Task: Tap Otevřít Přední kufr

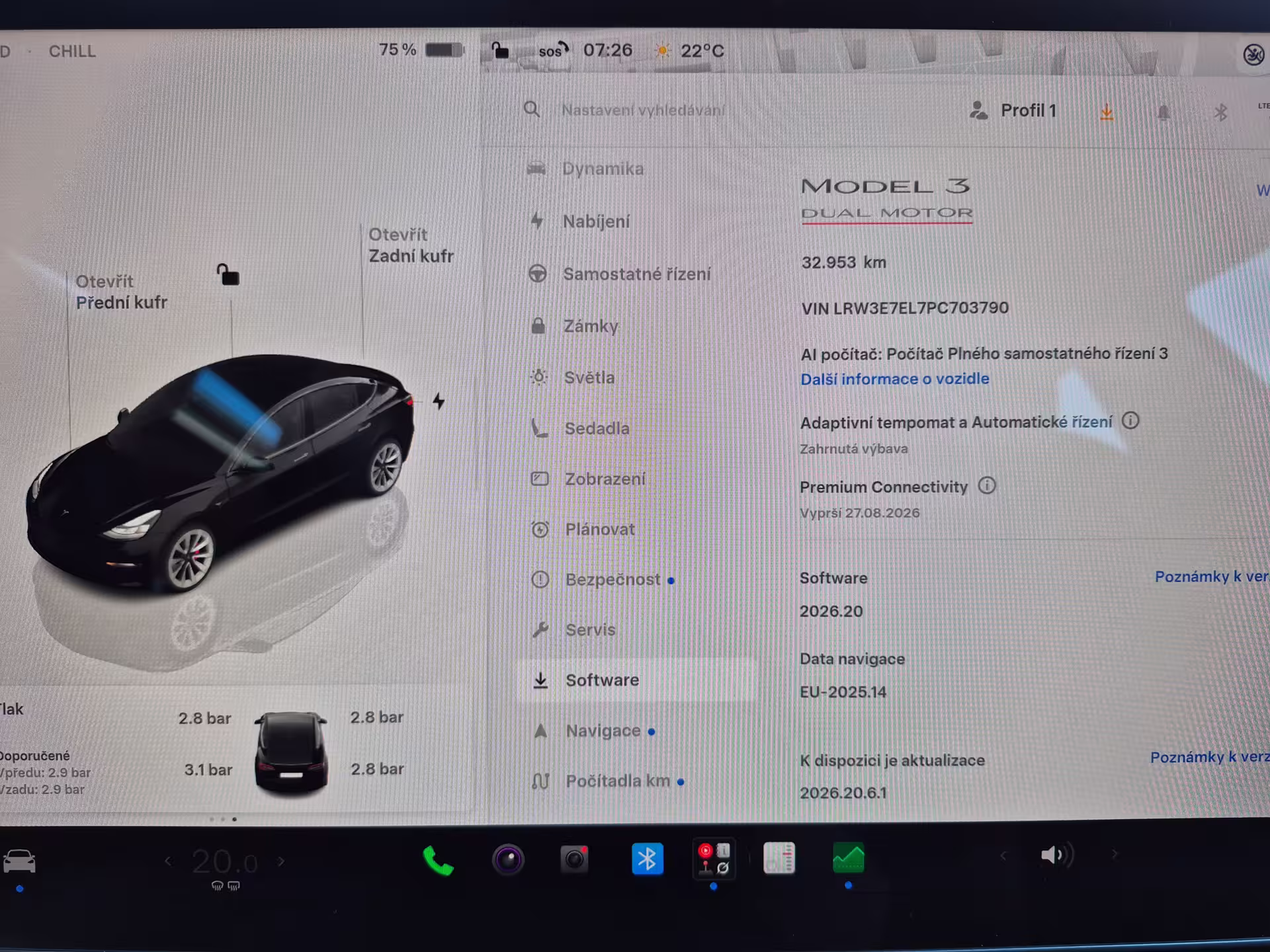Action: pos(121,292)
